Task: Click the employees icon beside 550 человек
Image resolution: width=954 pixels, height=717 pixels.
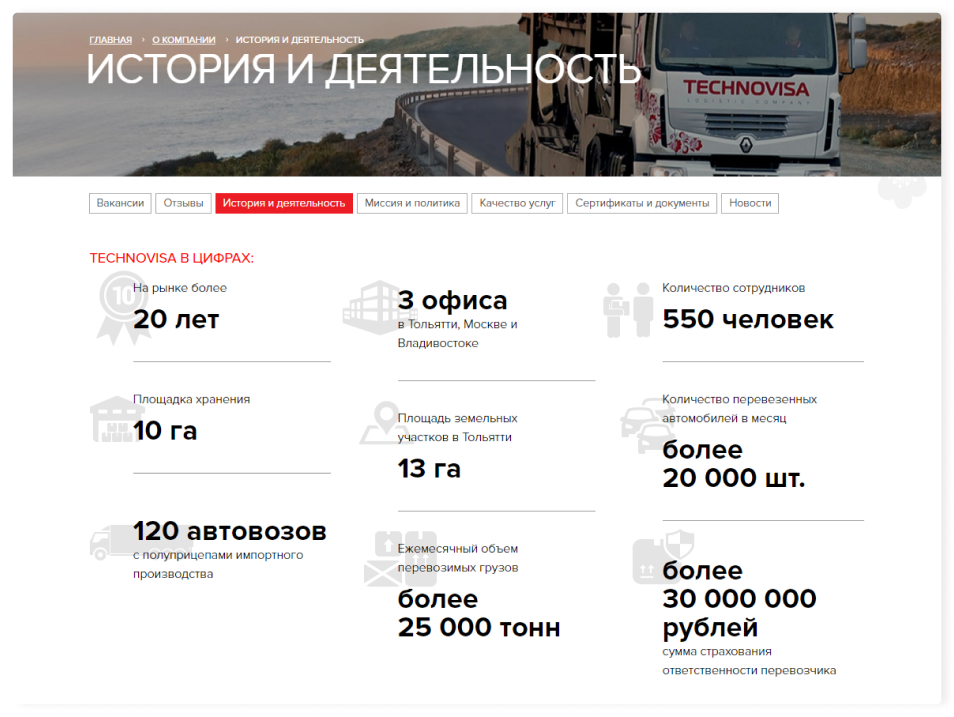Action: coord(627,309)
